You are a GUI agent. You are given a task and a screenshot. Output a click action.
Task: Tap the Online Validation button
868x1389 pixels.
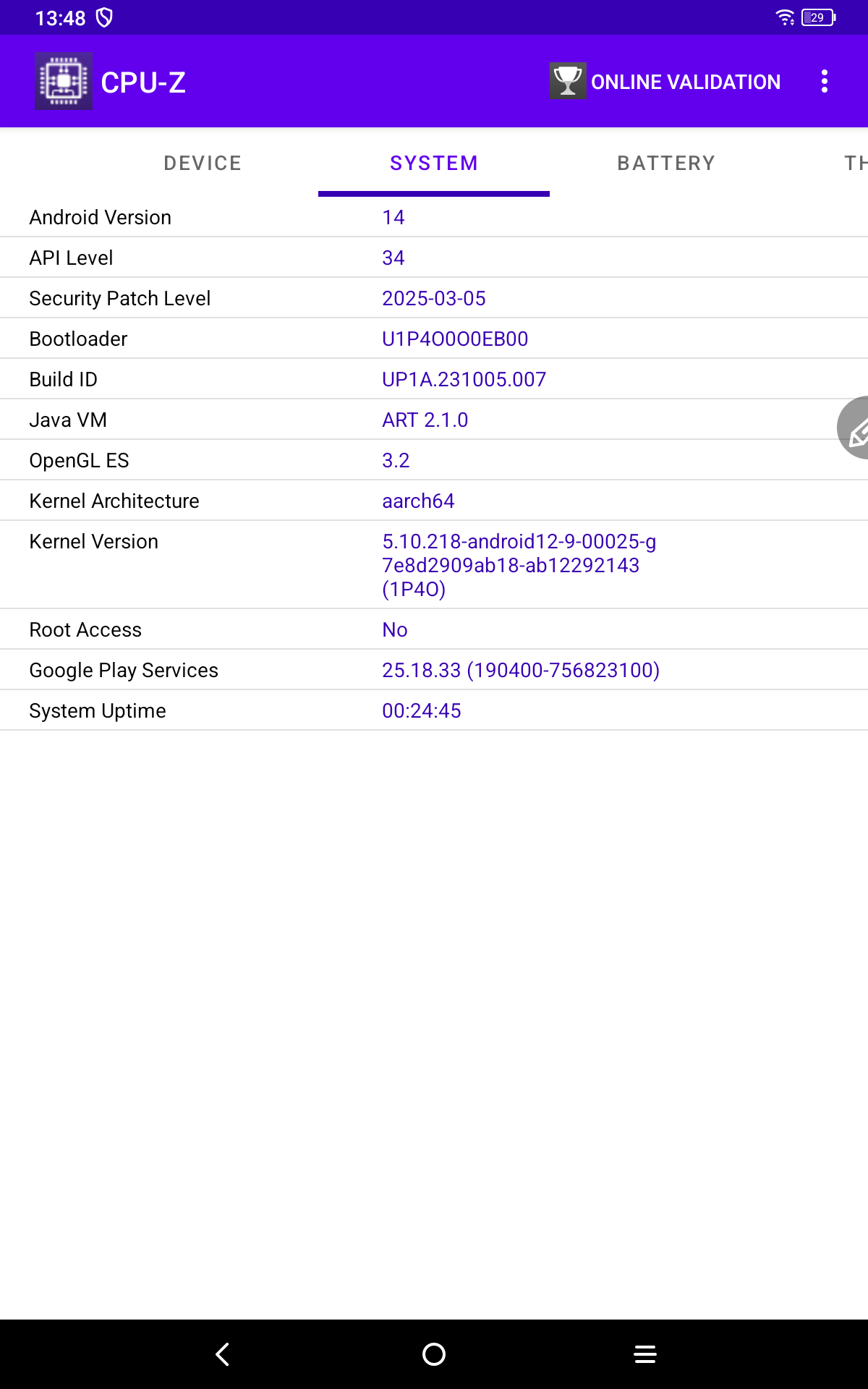click(685, 82)
